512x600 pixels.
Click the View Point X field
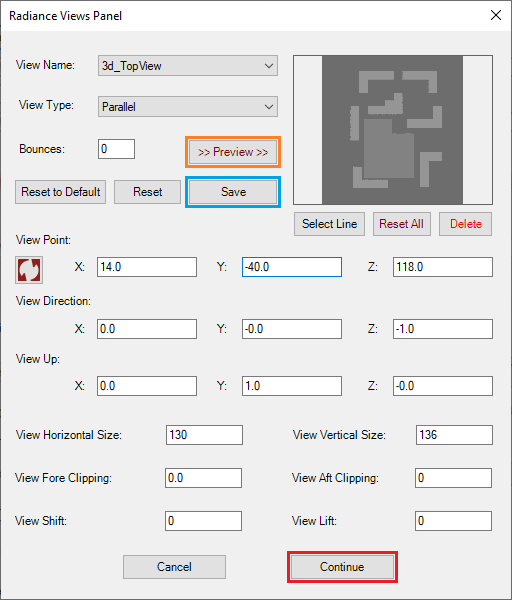click(x=147, y=267)
